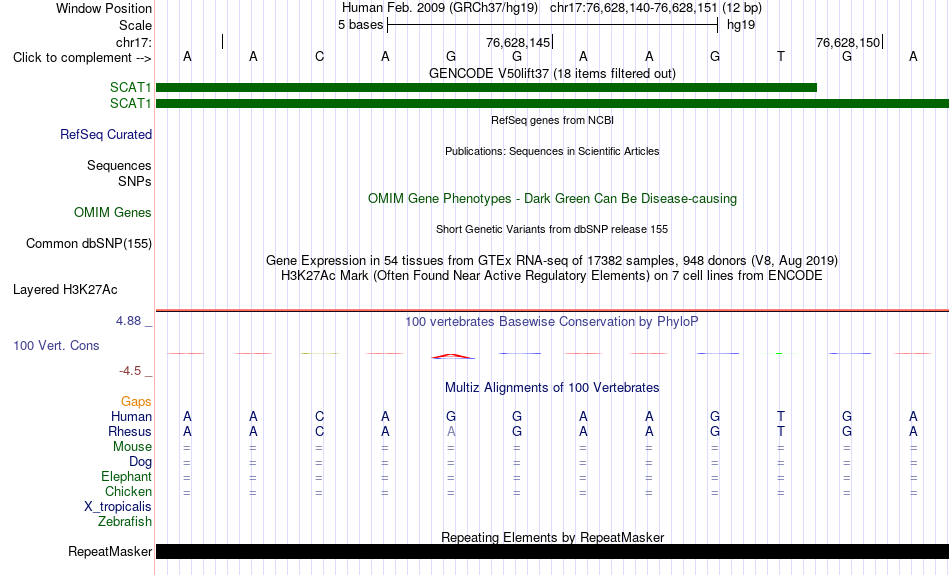Click the T base in the reference sequence

tap(781, 56)
